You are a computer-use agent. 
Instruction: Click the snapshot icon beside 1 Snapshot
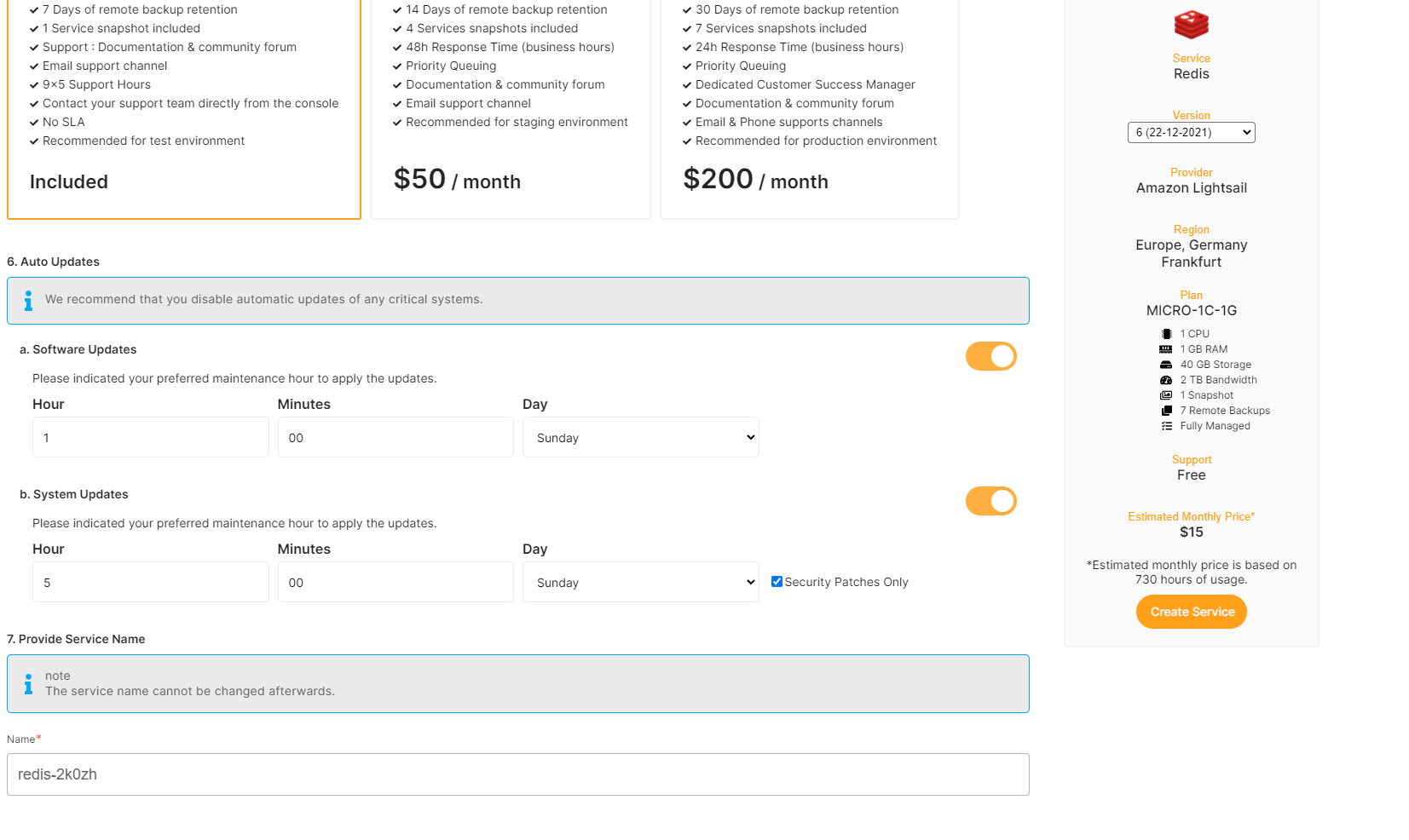[x=1166, y=395]
